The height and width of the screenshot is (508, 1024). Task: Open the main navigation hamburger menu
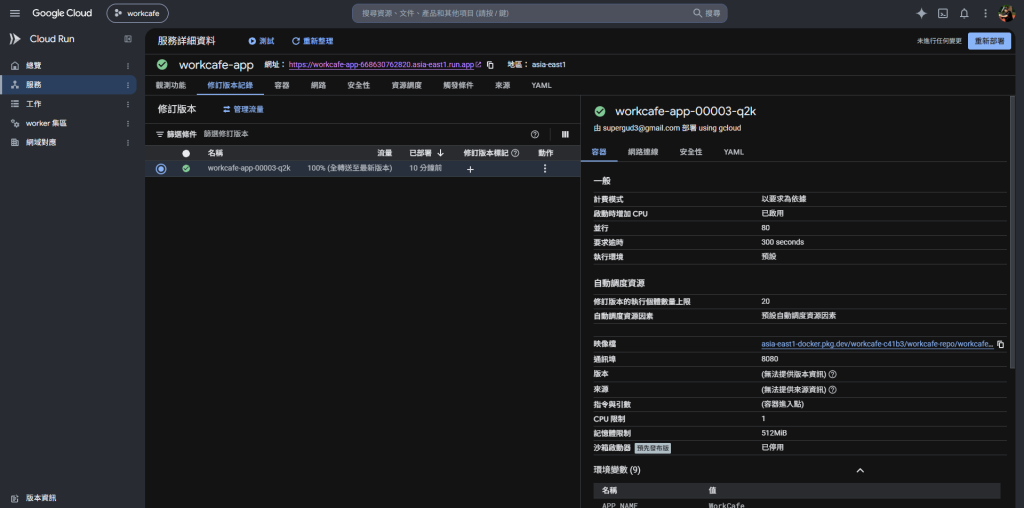pyautogui.click(x=15, y=13)
